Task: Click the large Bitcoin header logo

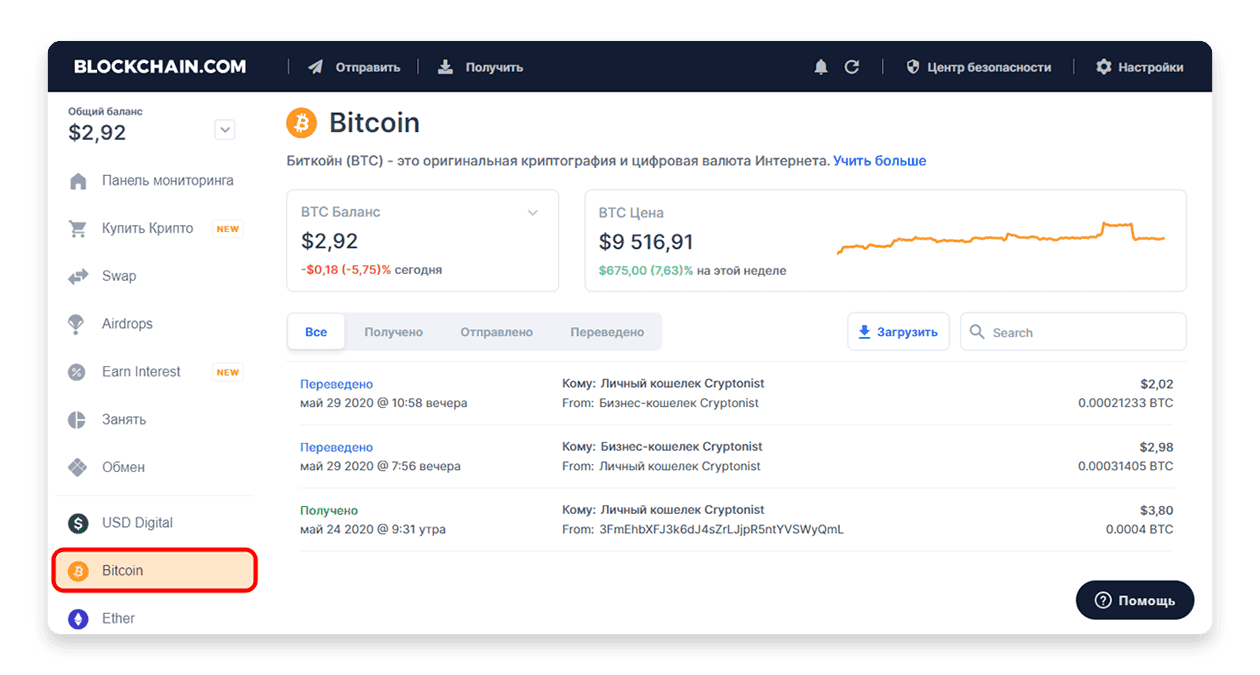Action: [x=301, y=123]
